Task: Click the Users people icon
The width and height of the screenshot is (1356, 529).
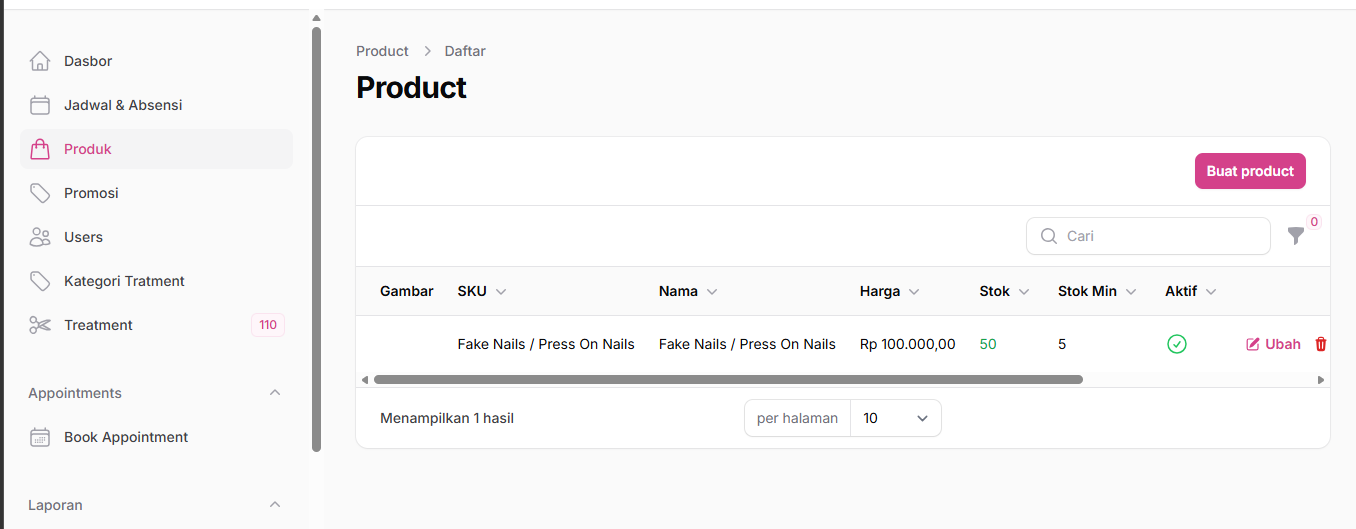Action: coord(40,237)
